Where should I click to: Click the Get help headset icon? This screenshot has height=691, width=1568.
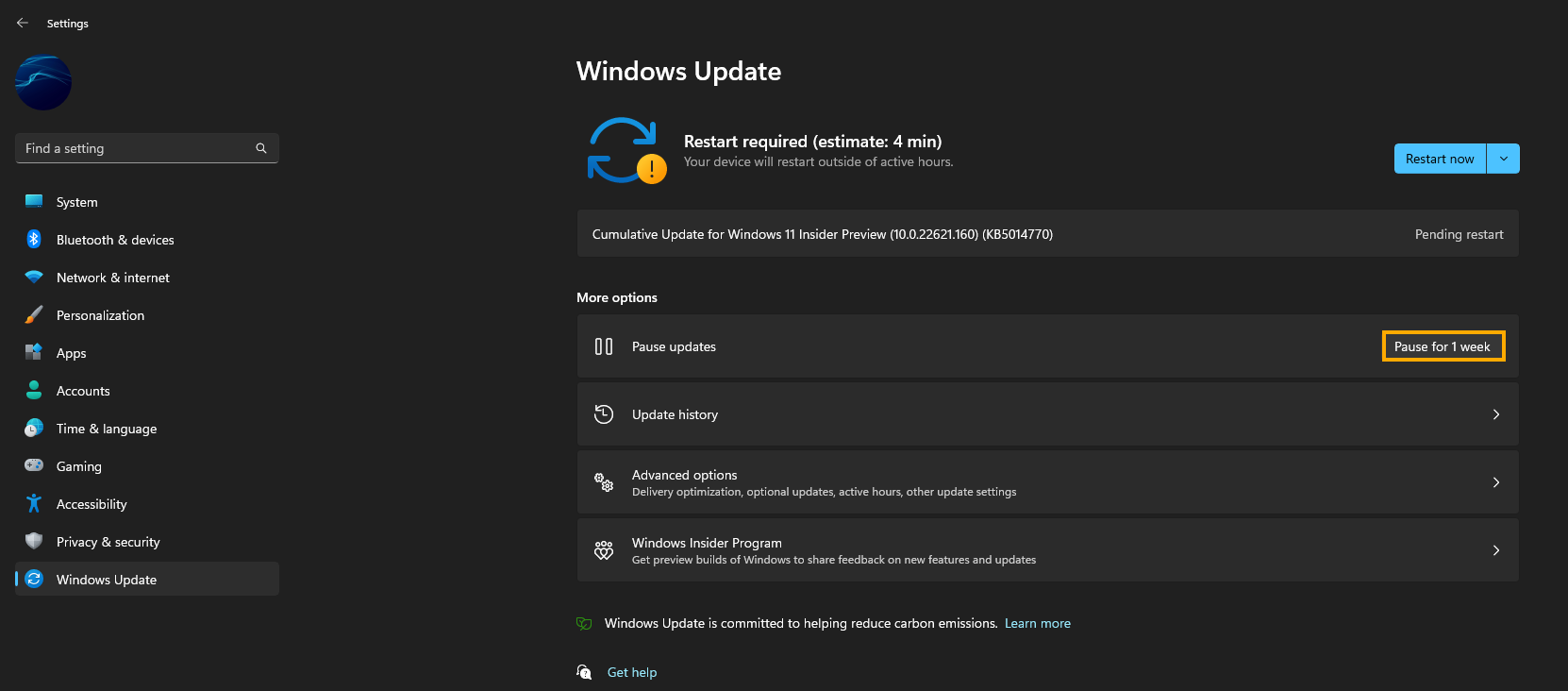pos(584,672)
